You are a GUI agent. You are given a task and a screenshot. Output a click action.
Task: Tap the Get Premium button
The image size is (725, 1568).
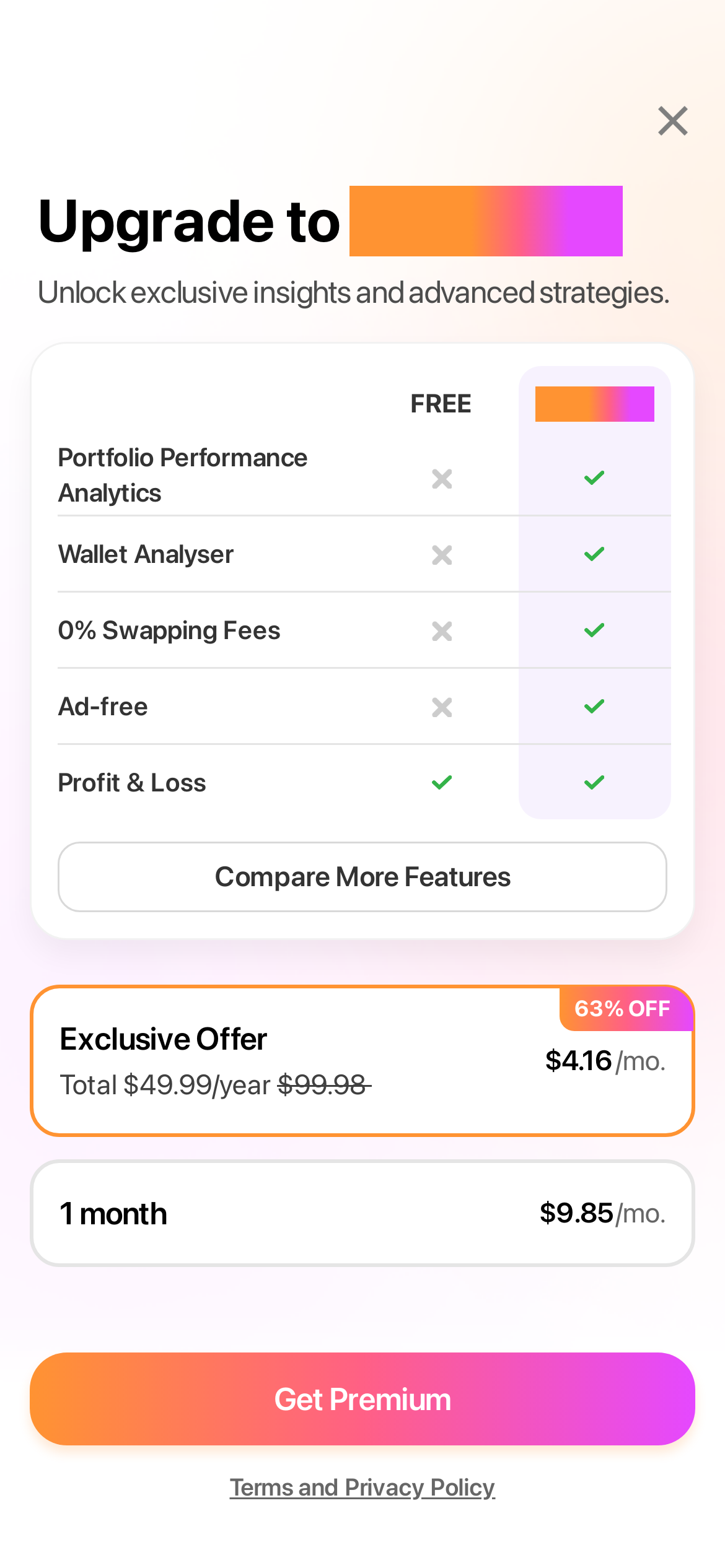[x=362, y=1399]
